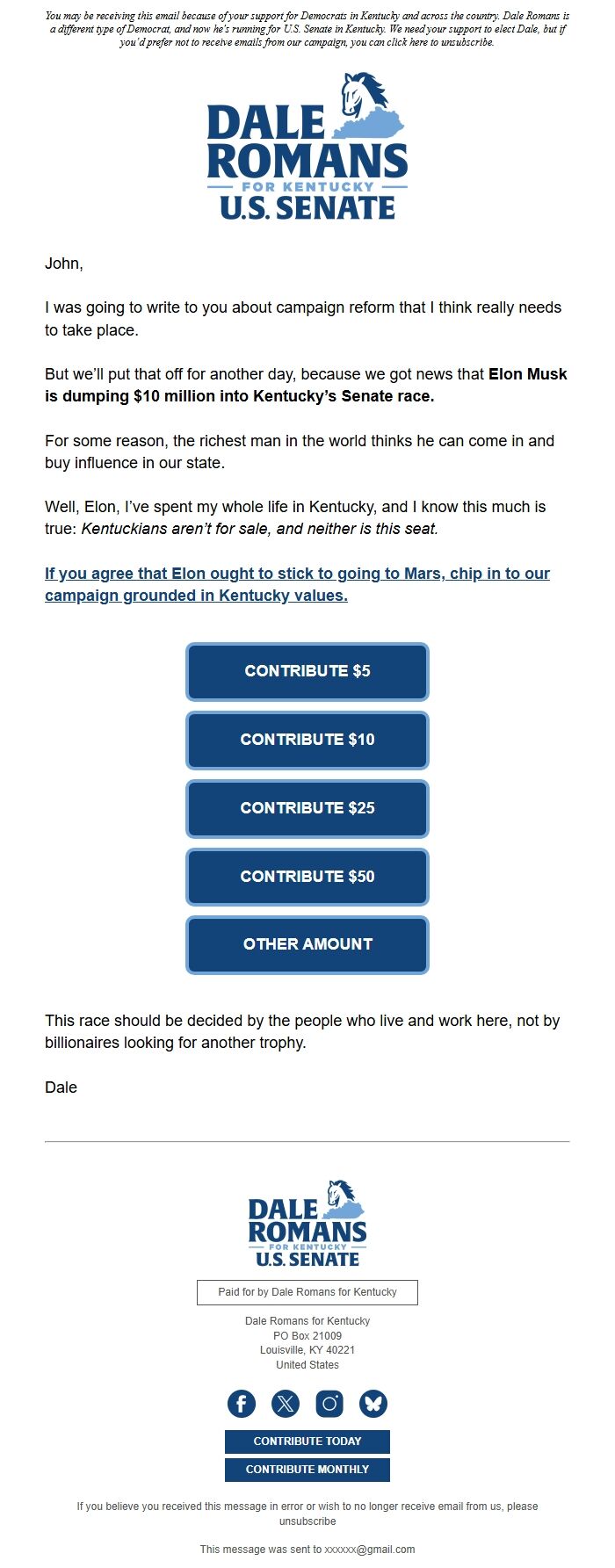This screenshot has height=1568, width=615.
Task: Contribute $5 to the campaign
Action: coord(307,671)
